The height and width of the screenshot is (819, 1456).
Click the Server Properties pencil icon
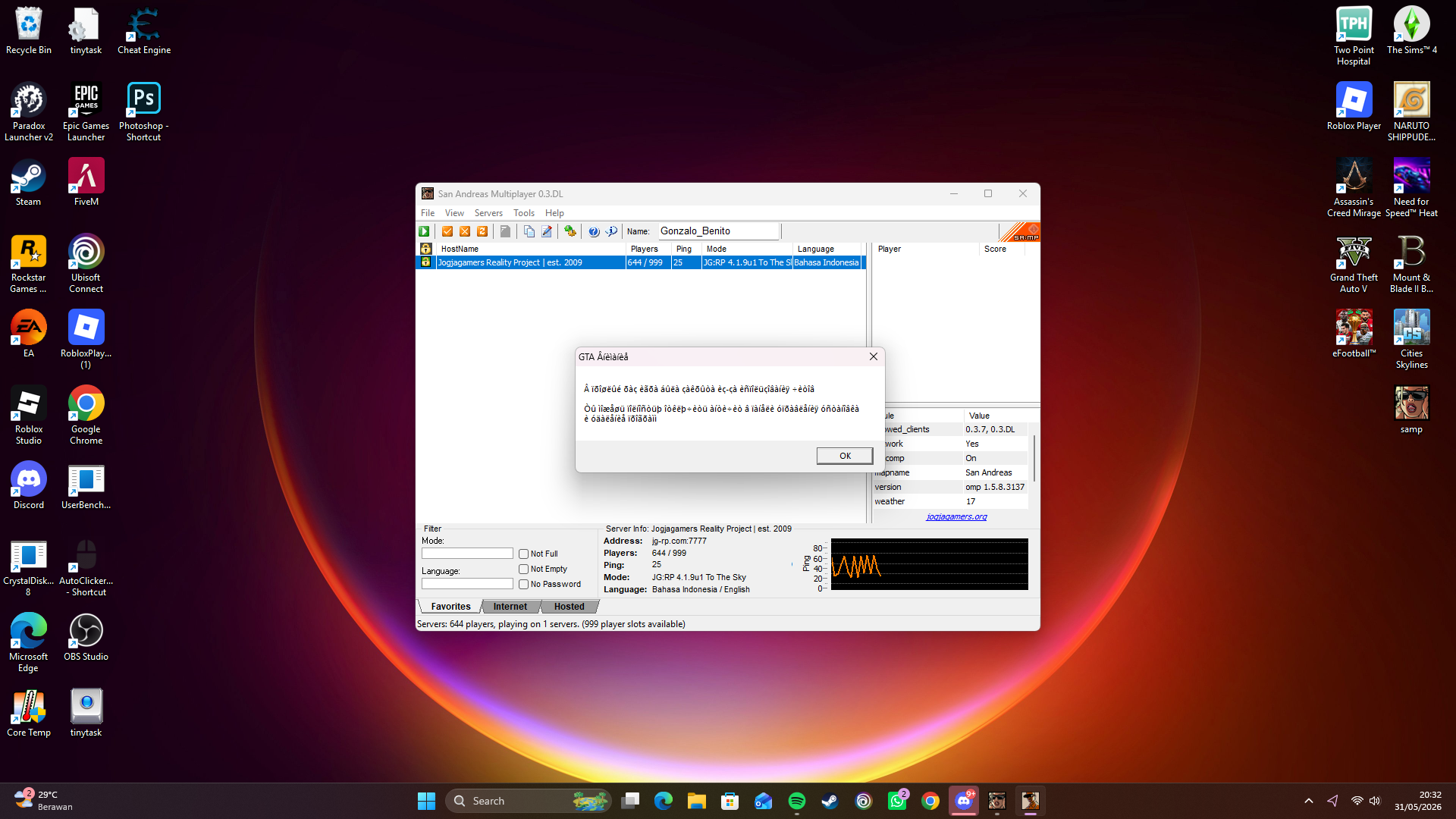pyautogui.click(x=547, y=231)
